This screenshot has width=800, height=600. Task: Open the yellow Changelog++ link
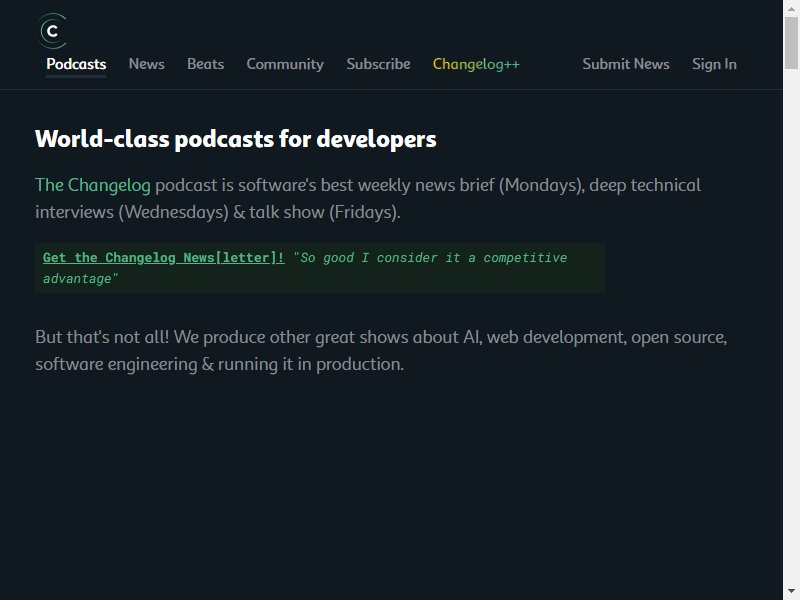tap(476, 64)
